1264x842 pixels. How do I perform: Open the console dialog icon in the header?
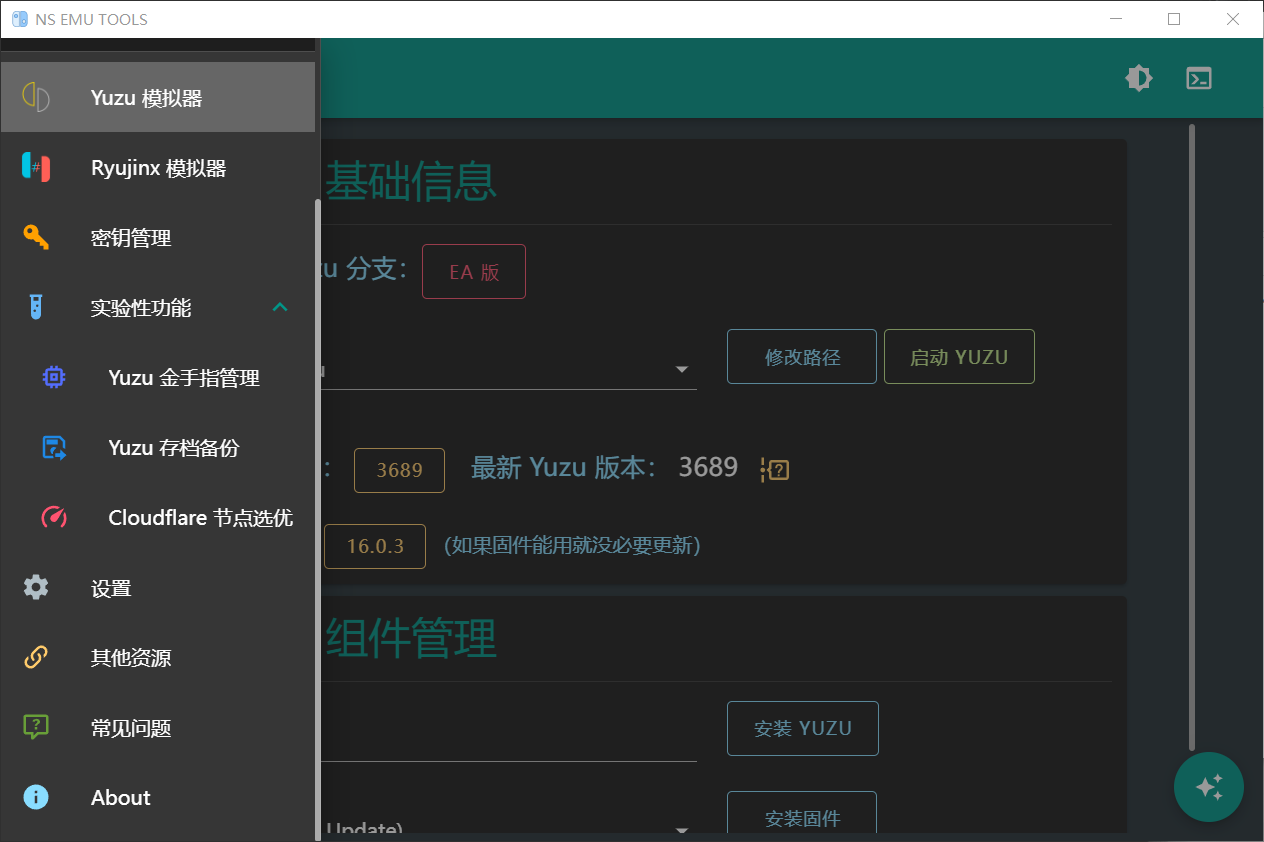[1199, 78]
